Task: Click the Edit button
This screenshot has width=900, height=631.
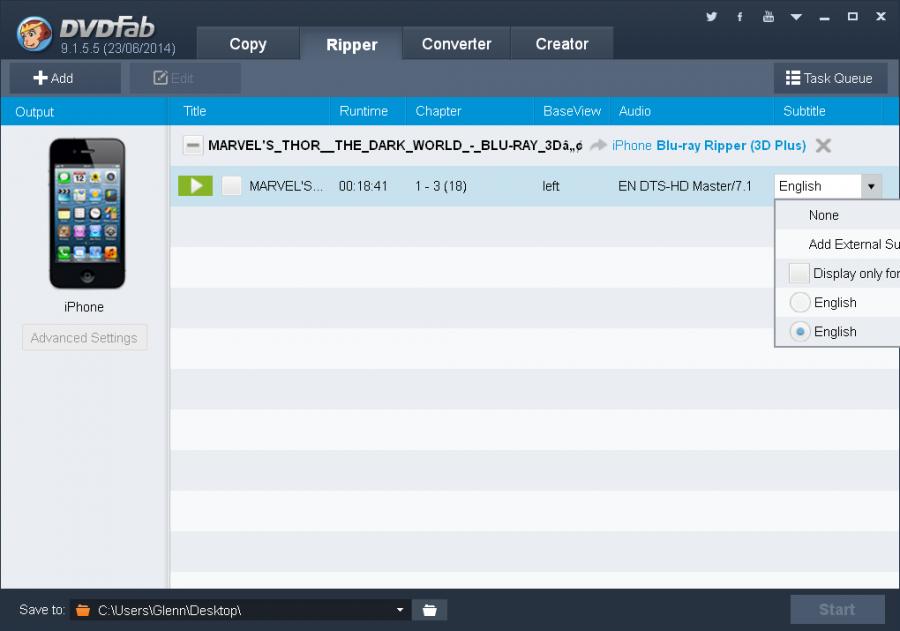Action: (x=185, y=78)
